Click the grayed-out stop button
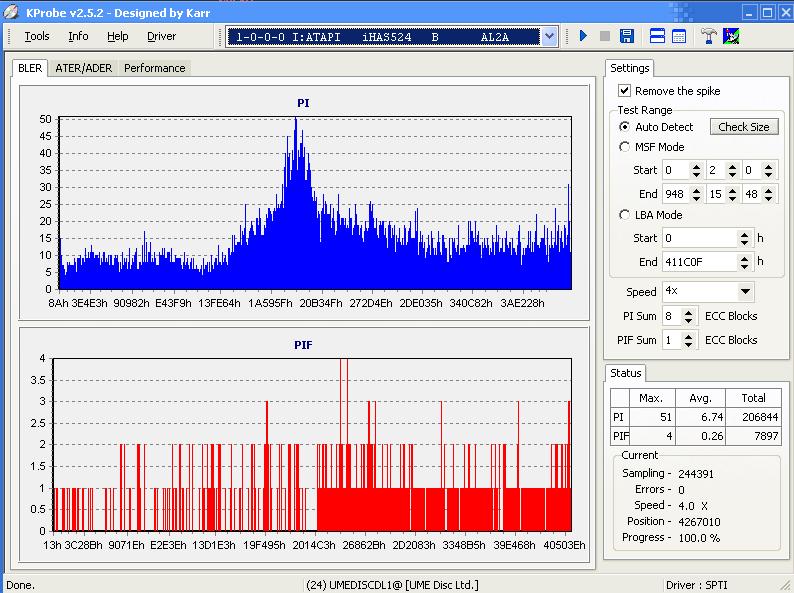This screenshot has height=593, width=794. (604, 36)
